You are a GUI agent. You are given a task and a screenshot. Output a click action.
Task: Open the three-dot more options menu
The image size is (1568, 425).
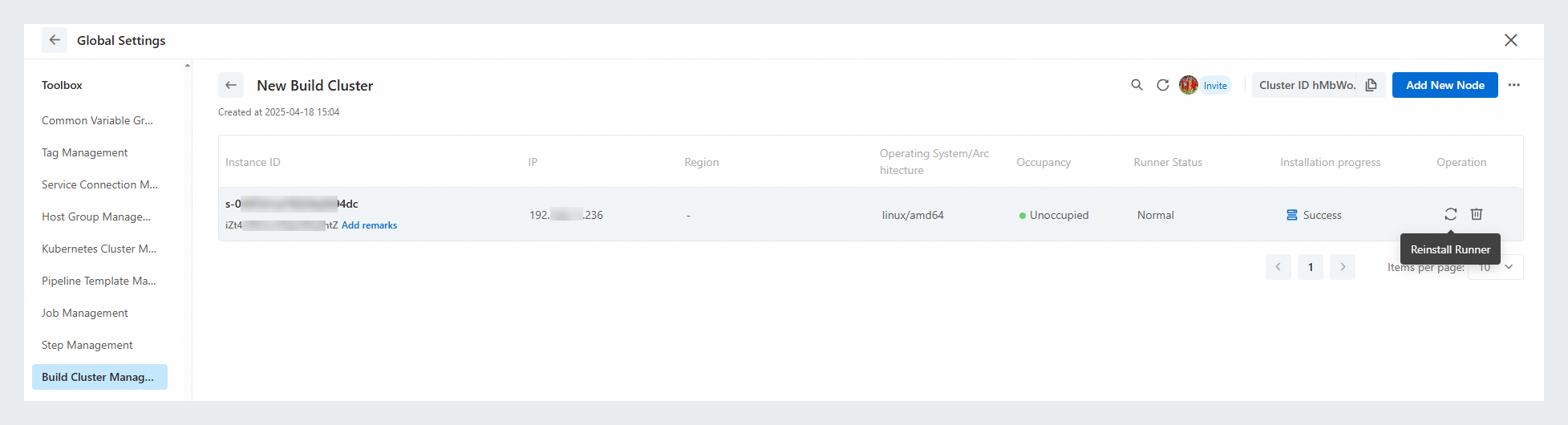1513,85
